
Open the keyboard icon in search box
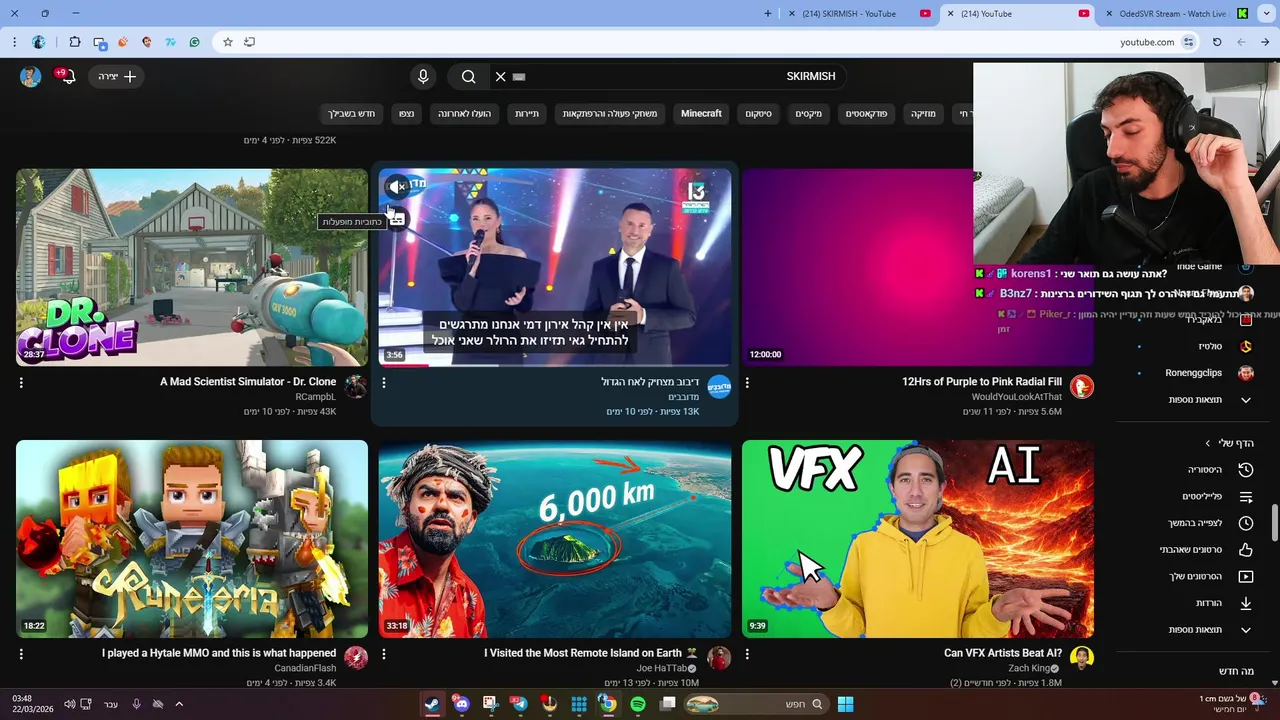pos(518,77)
